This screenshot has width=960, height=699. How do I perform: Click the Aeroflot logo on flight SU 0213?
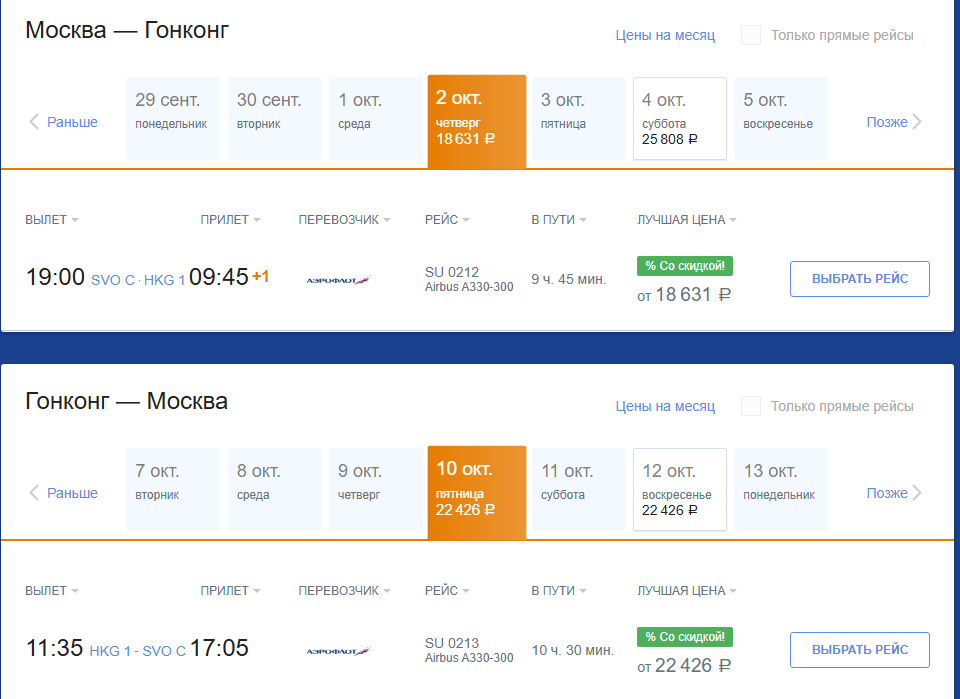point(339,651)
